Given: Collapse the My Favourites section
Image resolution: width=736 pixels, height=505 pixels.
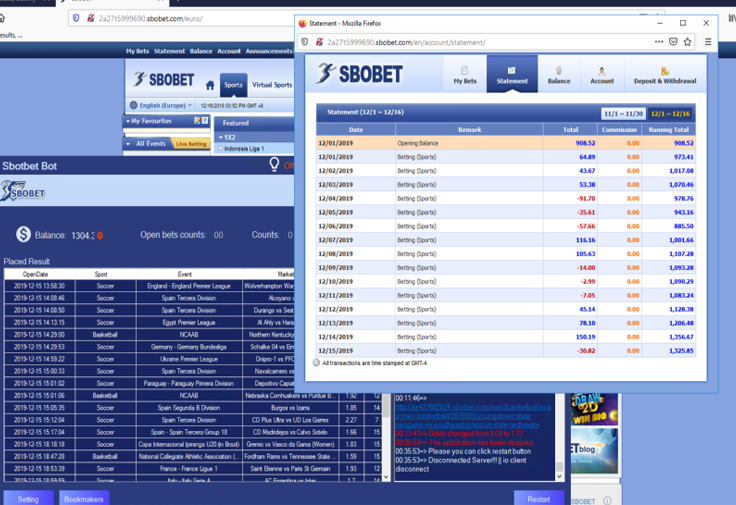Looking at the screenshot, I should pos(128,121).
